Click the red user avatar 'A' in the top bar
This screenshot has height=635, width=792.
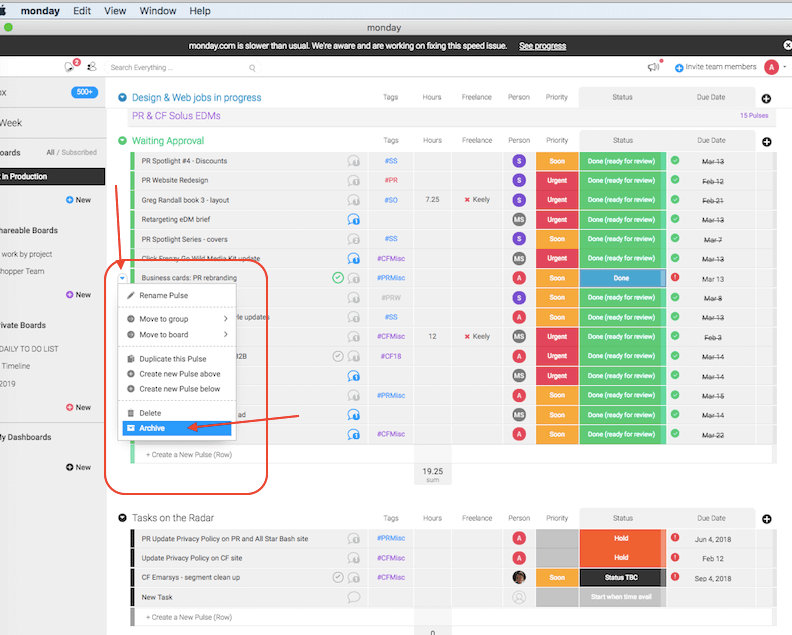coord(771,67)
